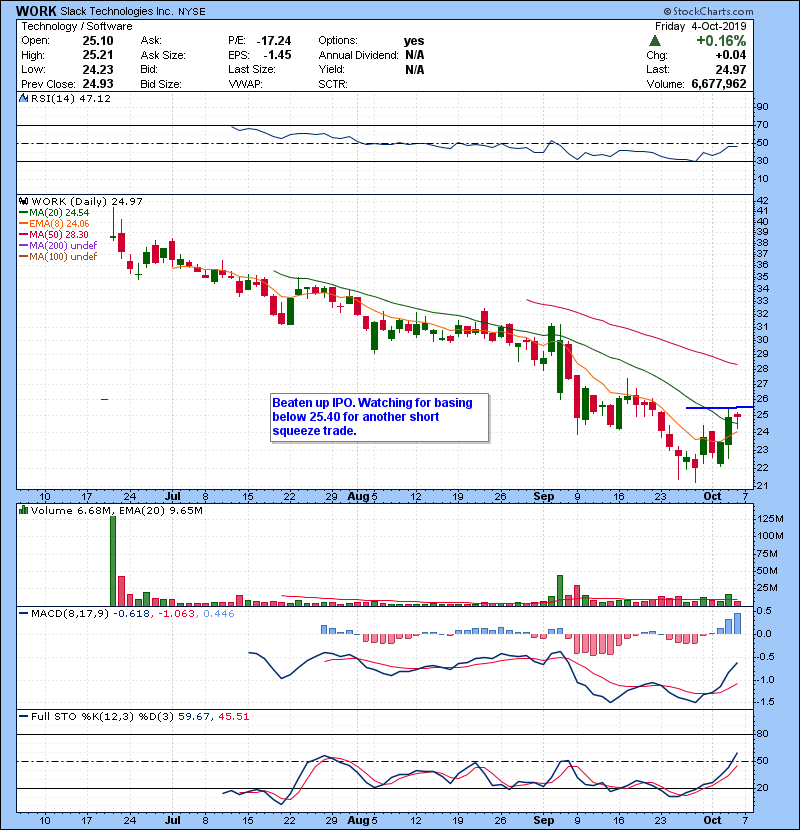Click the 90 level on RSI axis
The height and width of the screenshot is (830, 800).
[x=762, y=106]
